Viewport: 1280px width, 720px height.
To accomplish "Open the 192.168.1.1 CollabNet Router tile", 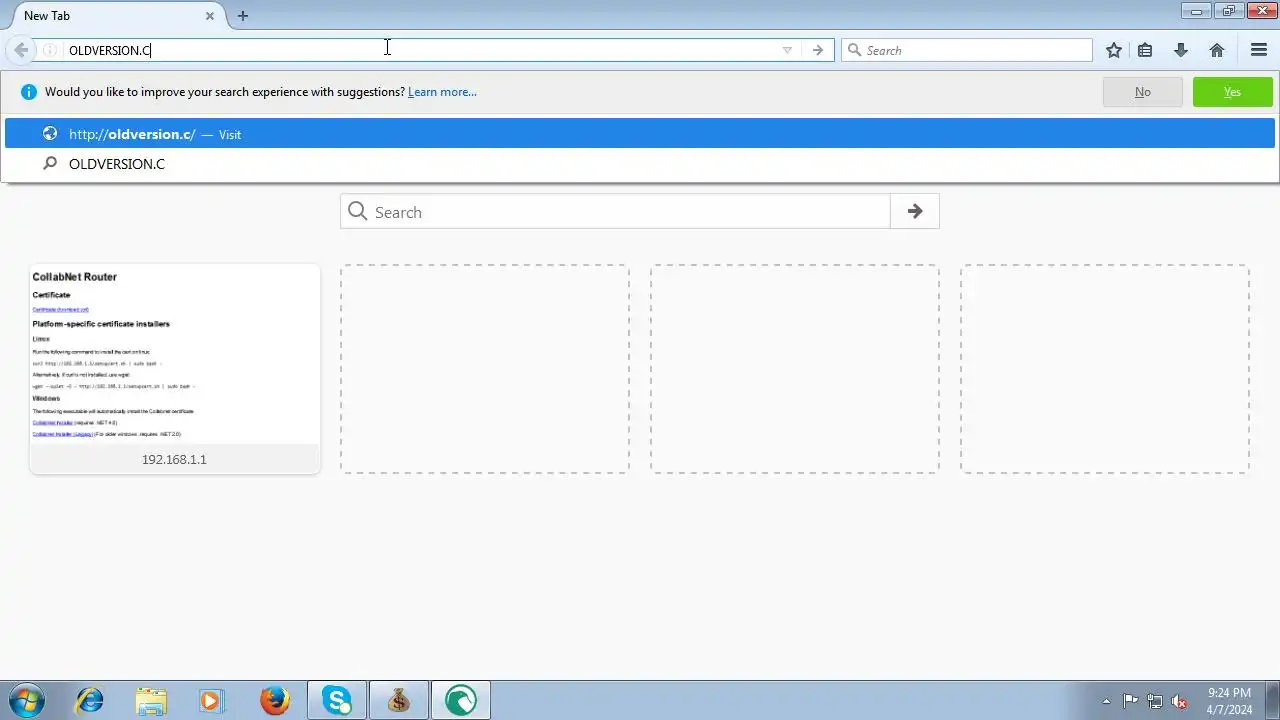I will pos(175,369).
